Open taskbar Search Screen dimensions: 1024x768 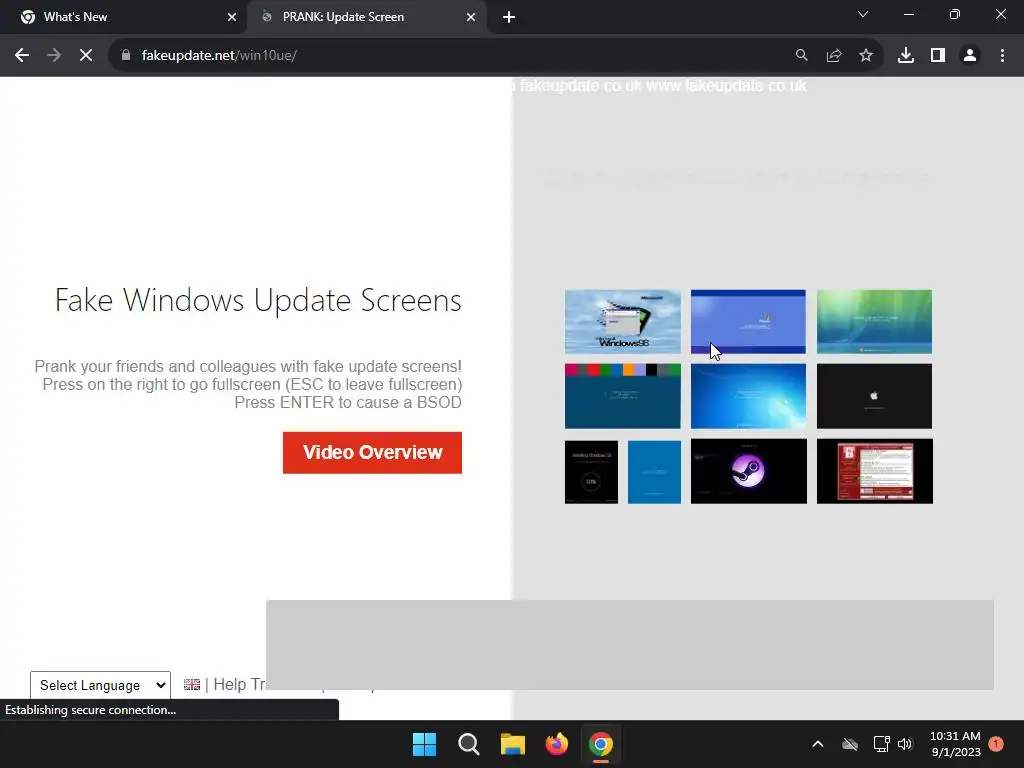pyautogui.click(x=468, y=744)
